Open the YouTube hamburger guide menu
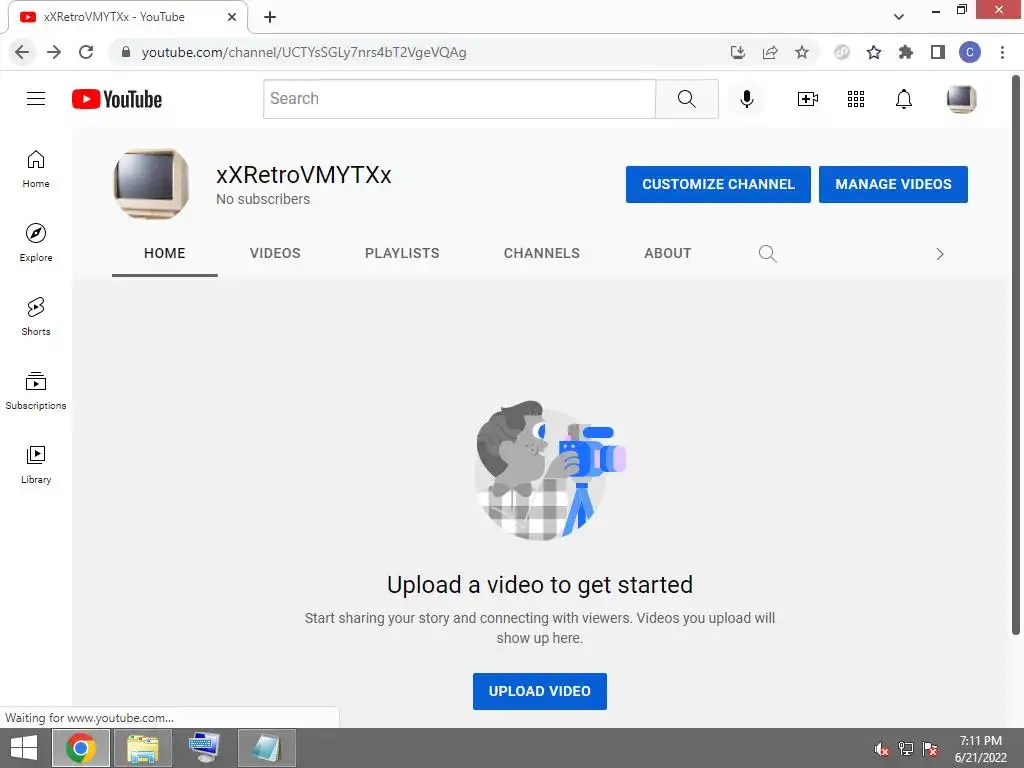Viewport: 1024px width, 768px height. coord(36,99)
